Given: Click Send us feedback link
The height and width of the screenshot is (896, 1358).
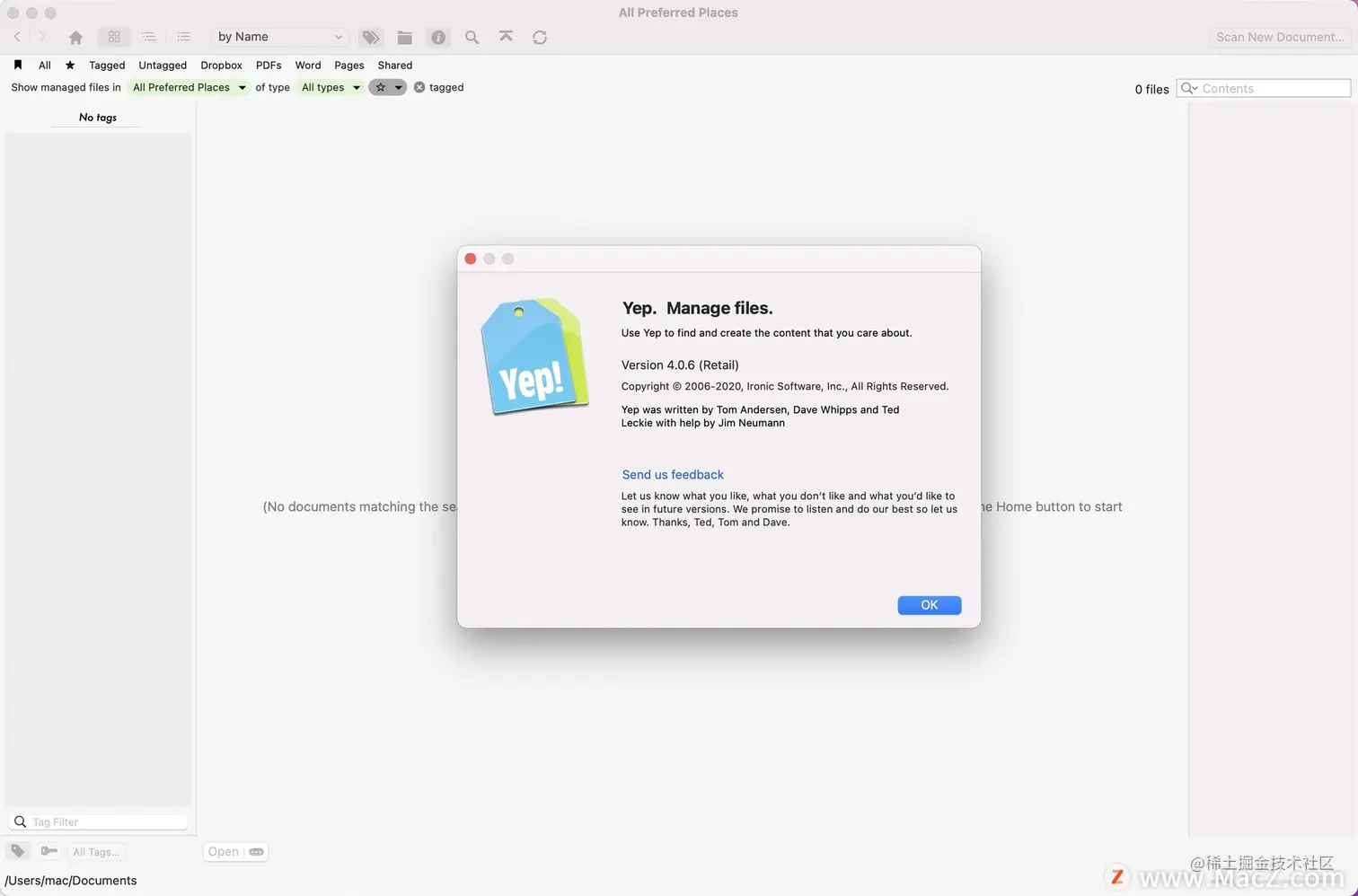Looking at the screenshot, I should tap(673, 474).
